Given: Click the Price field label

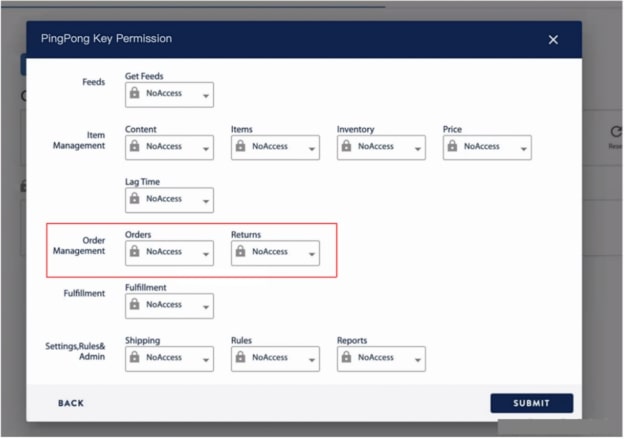Looking at the screenshot, I should tap(452, 129).
